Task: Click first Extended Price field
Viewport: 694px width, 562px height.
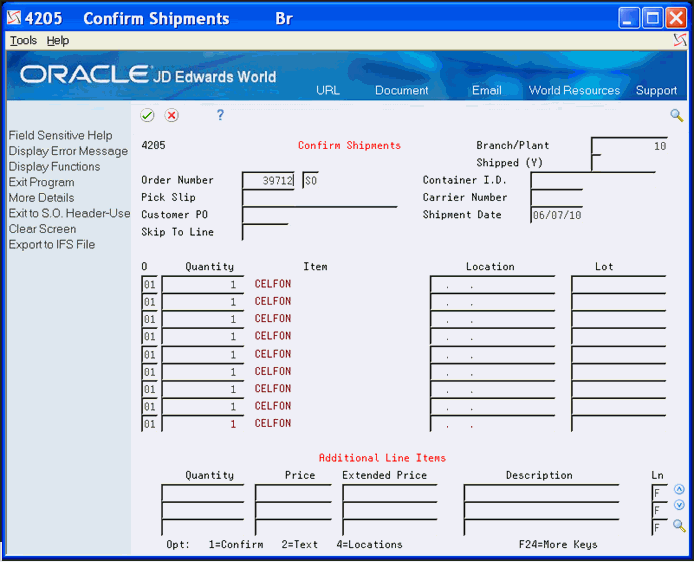Action: 390,493
